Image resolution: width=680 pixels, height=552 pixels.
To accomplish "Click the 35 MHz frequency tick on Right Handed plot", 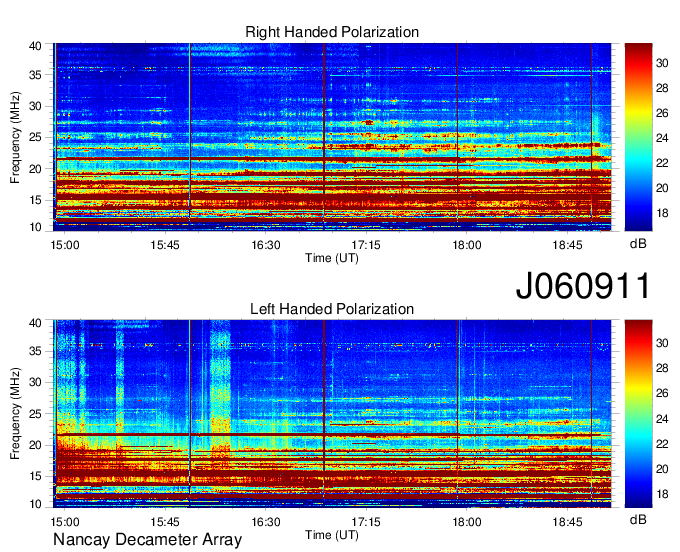I will click(x=35, y=75).
